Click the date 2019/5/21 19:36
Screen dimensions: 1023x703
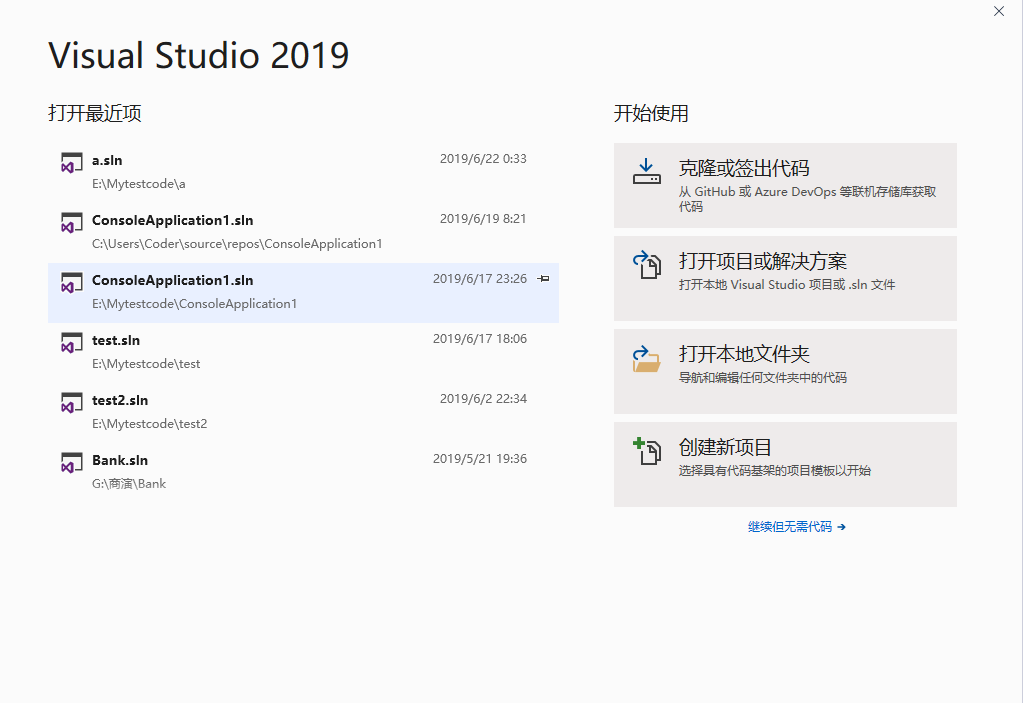(x=480, y=459)
